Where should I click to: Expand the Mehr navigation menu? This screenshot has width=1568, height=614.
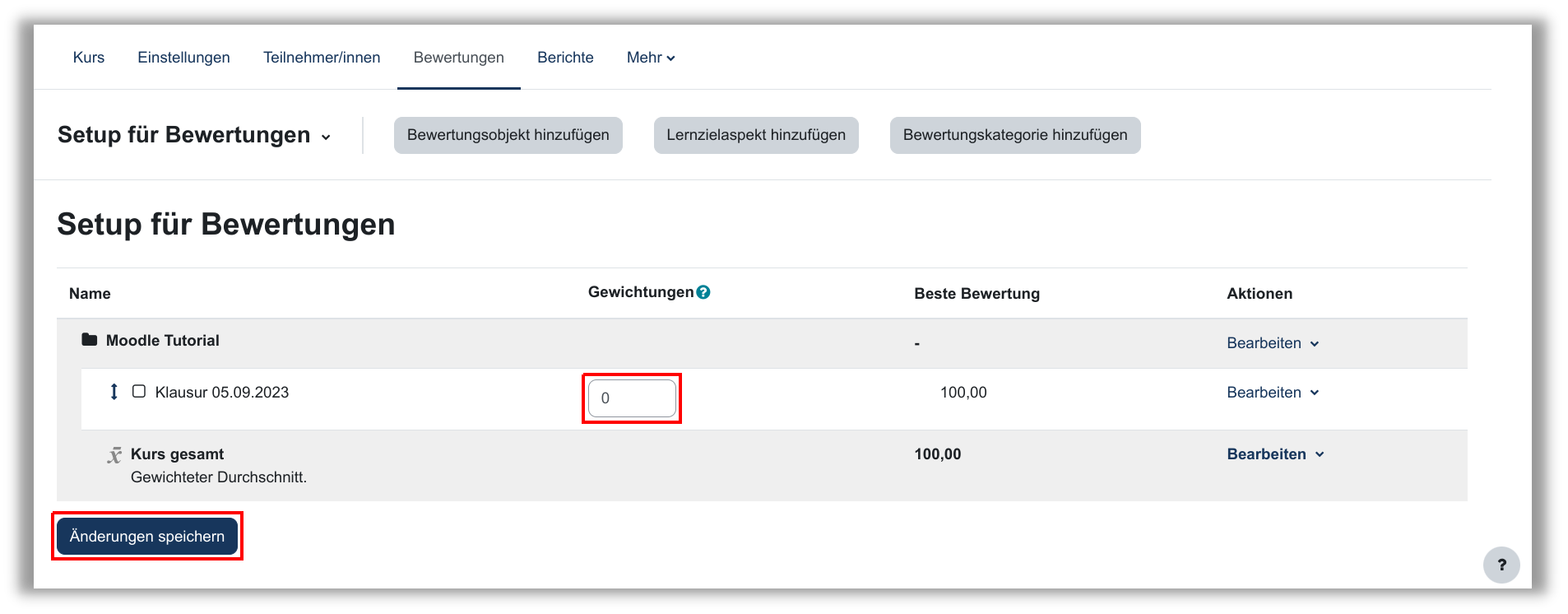(x=650, y=58)
